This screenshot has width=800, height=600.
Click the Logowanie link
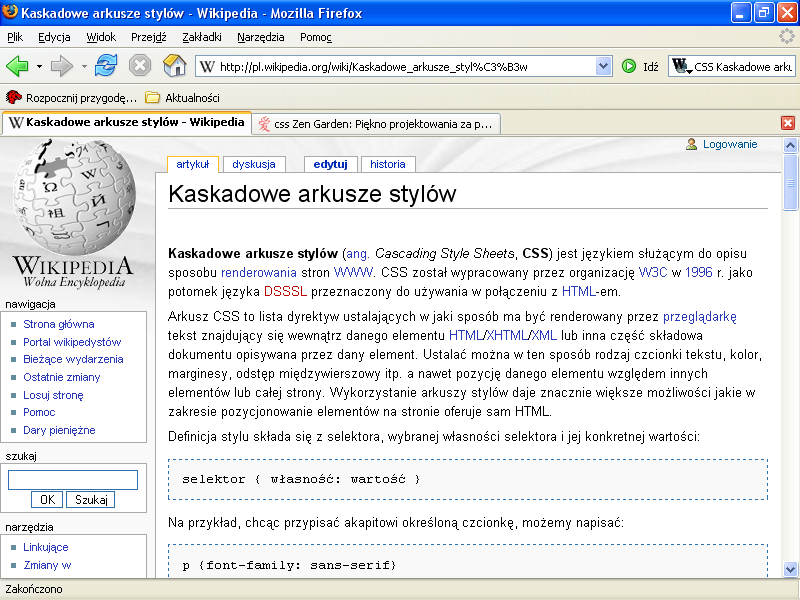730,144
